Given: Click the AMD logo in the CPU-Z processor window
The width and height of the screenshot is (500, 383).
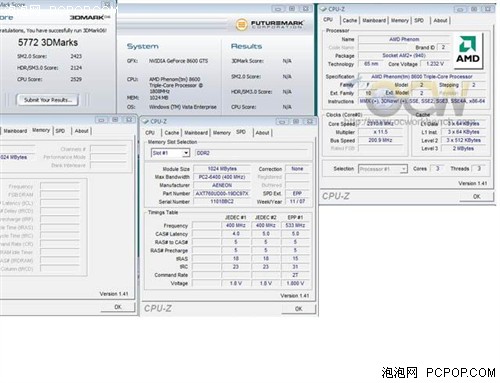Looking at the screenshot, I should (468, 51).
